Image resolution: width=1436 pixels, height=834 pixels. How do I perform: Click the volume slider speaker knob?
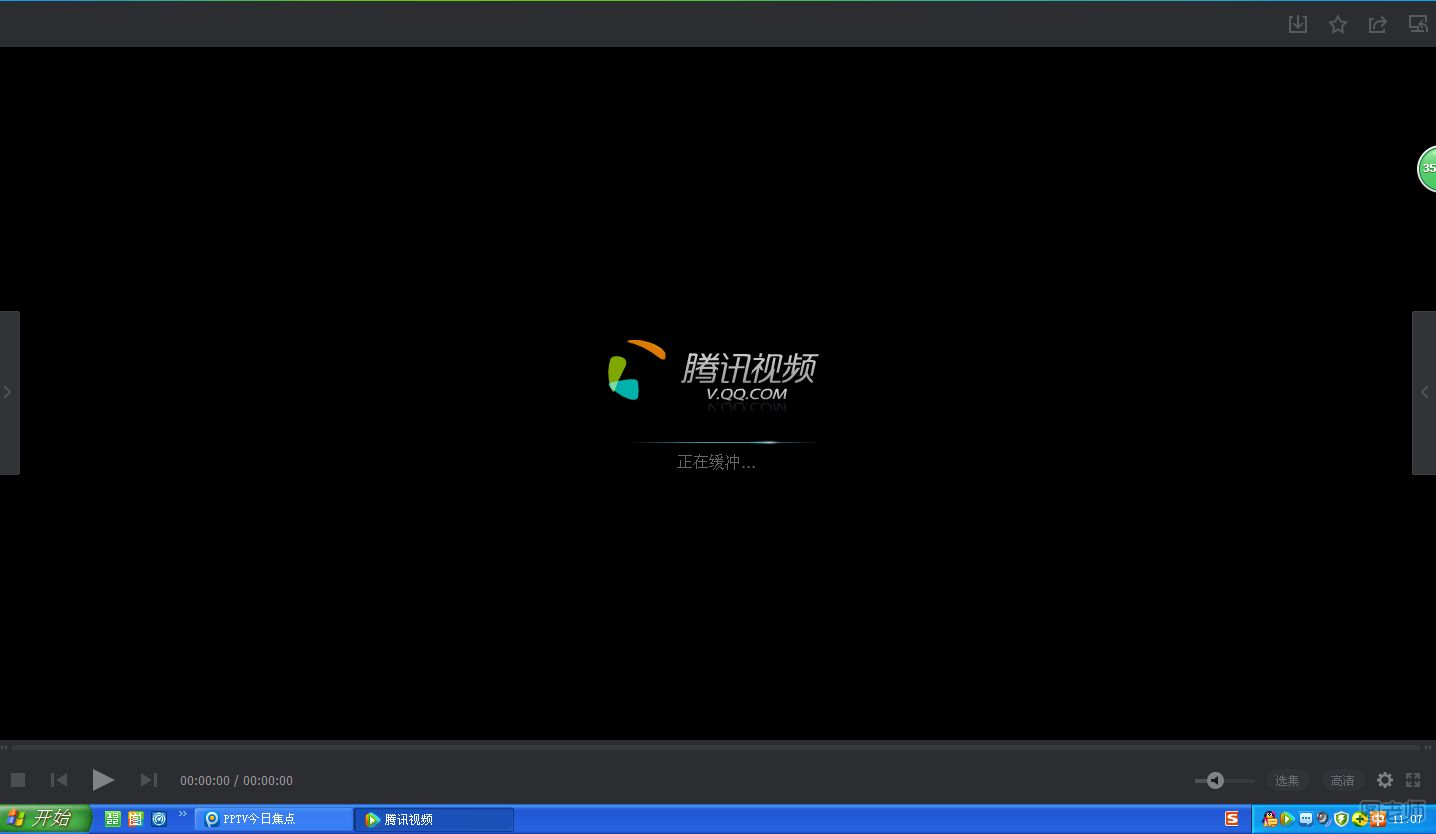(x=1215, y=780)
